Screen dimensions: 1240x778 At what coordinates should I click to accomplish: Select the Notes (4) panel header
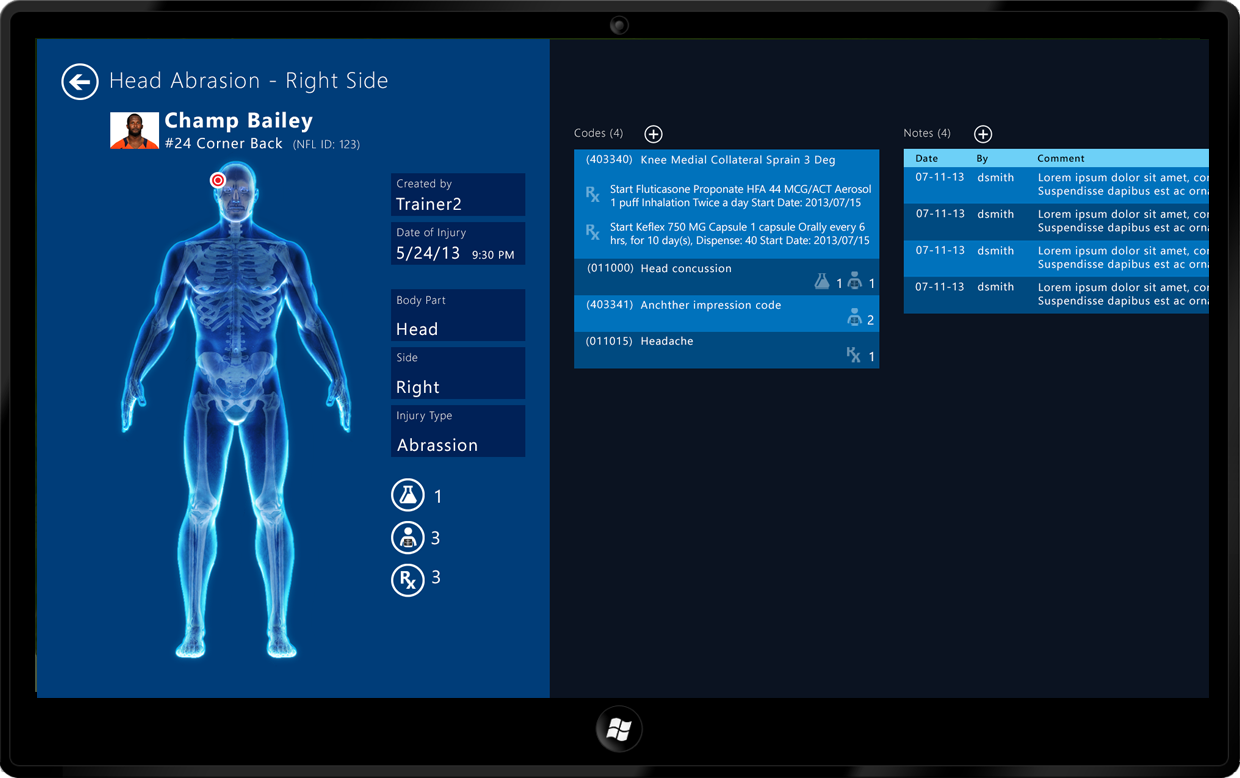point(926,132)
